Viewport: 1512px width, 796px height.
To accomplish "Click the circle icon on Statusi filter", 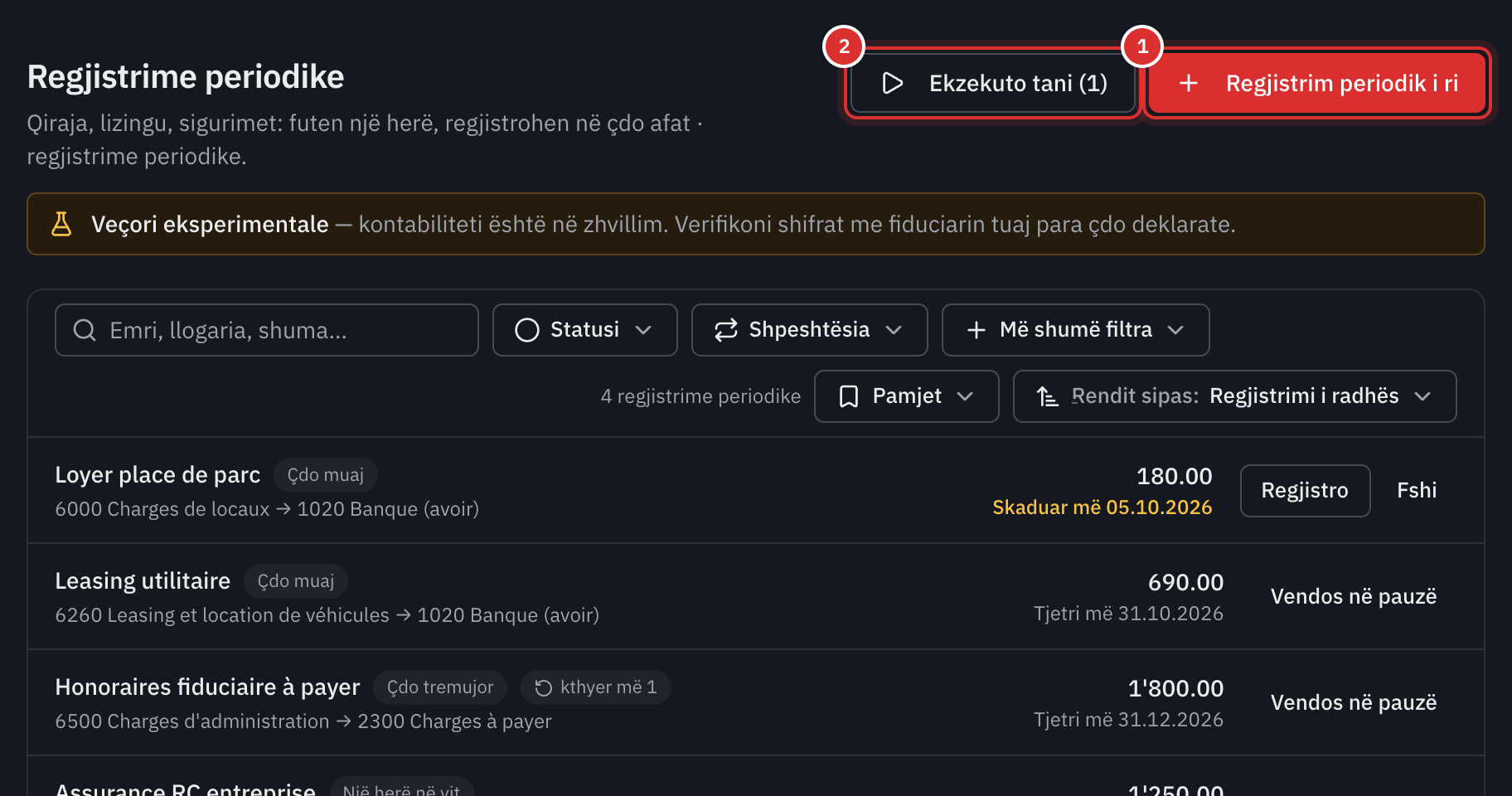I will tap(527, 330).
